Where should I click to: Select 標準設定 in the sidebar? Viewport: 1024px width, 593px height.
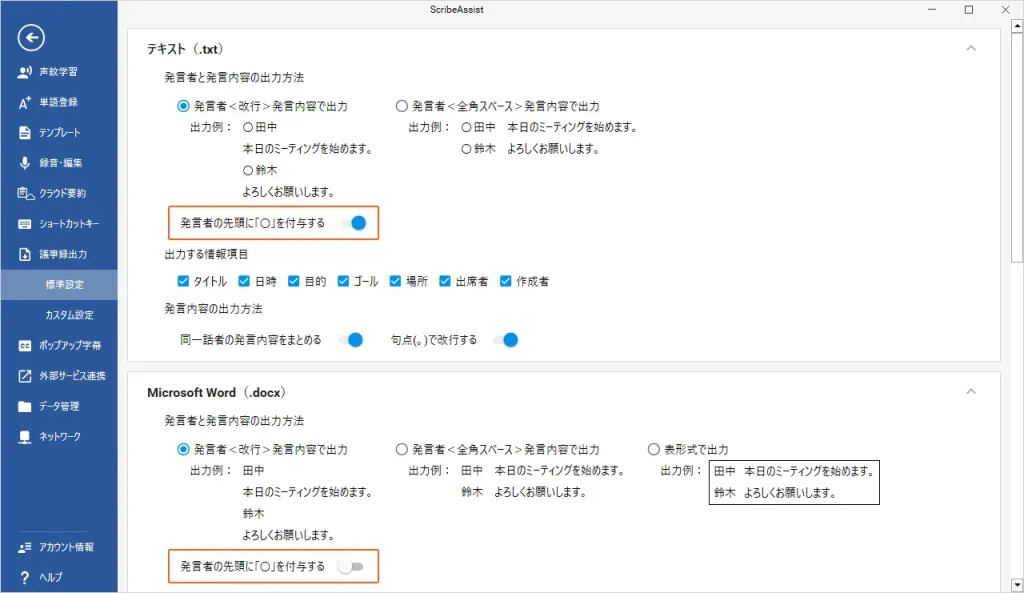pyautogui.click(x=65, y=285)
